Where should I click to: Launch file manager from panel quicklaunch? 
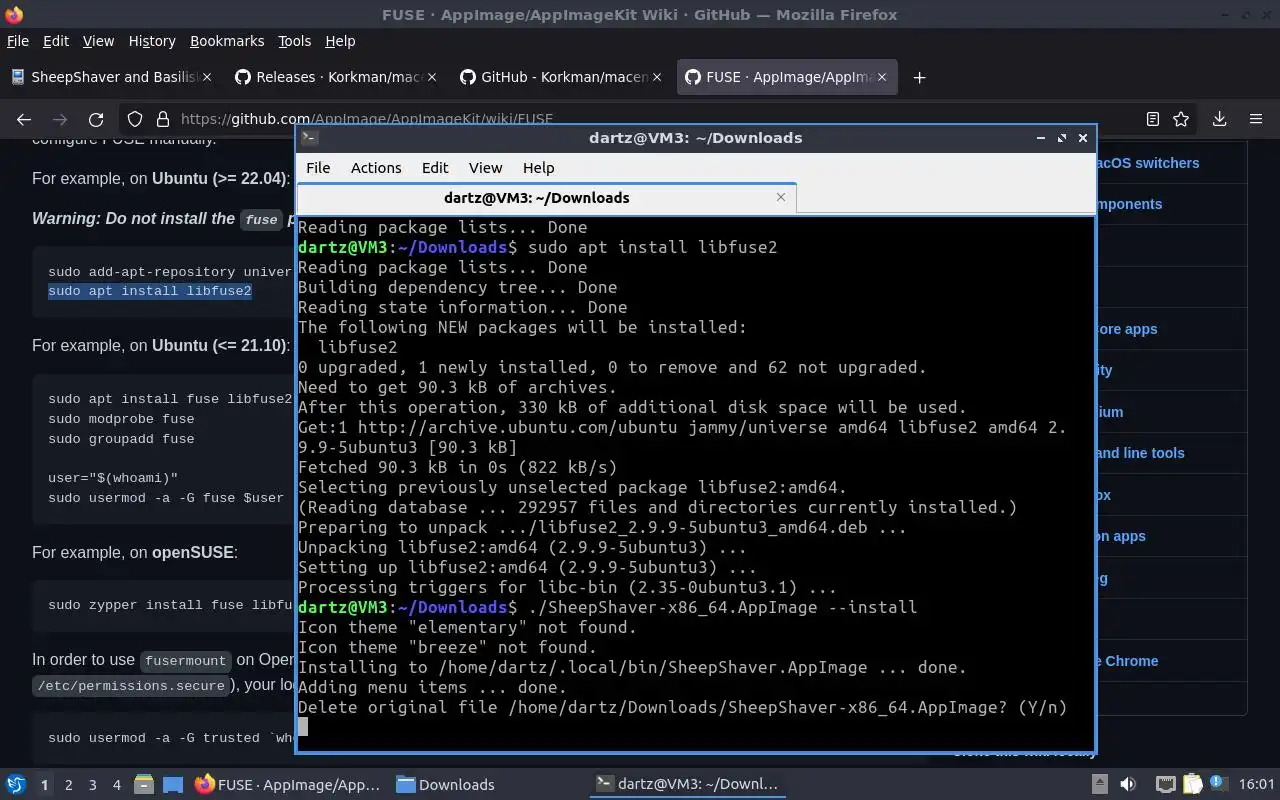click(144, 785)
